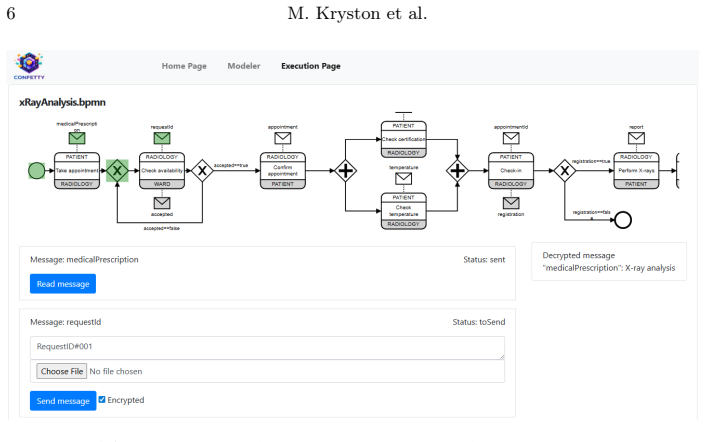Viewport: 704px width, 442px height.
Task: Select the Take appointment task box
Action: 77,171
